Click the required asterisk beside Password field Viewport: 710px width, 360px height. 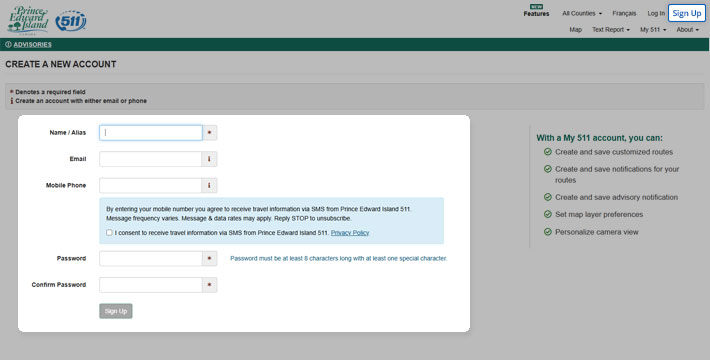pyautogui.click(x=209, y=259)
